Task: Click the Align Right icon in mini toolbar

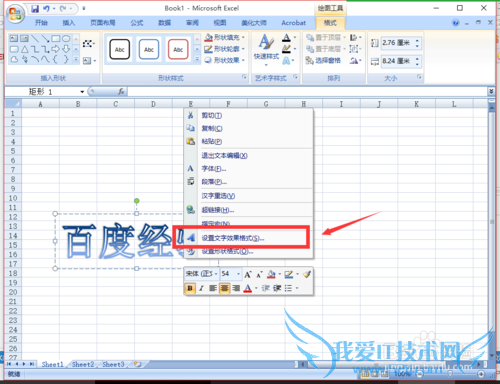Action: coord(236,288)
